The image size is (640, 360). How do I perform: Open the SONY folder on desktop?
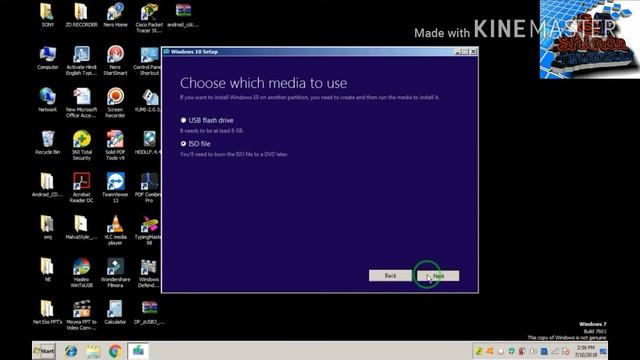tap(47, 15)
